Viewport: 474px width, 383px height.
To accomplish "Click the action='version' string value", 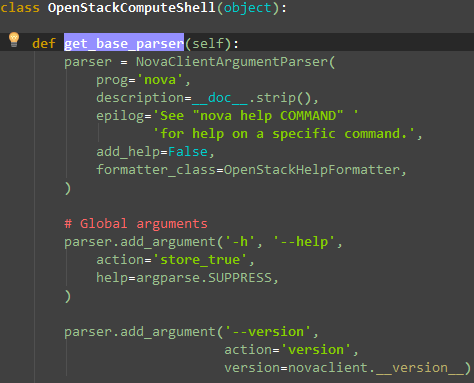I will click(316, 350).
